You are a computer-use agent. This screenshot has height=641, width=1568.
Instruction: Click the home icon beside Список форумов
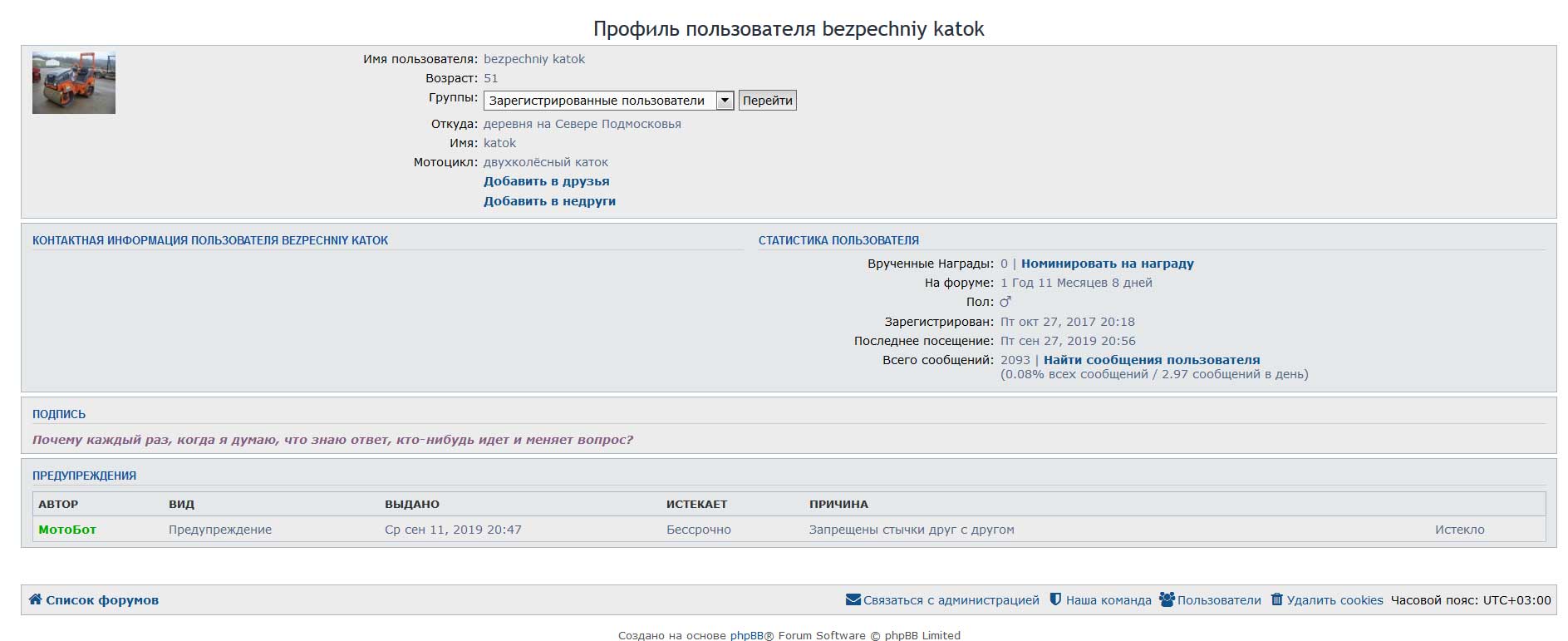[x=35, y=599]
